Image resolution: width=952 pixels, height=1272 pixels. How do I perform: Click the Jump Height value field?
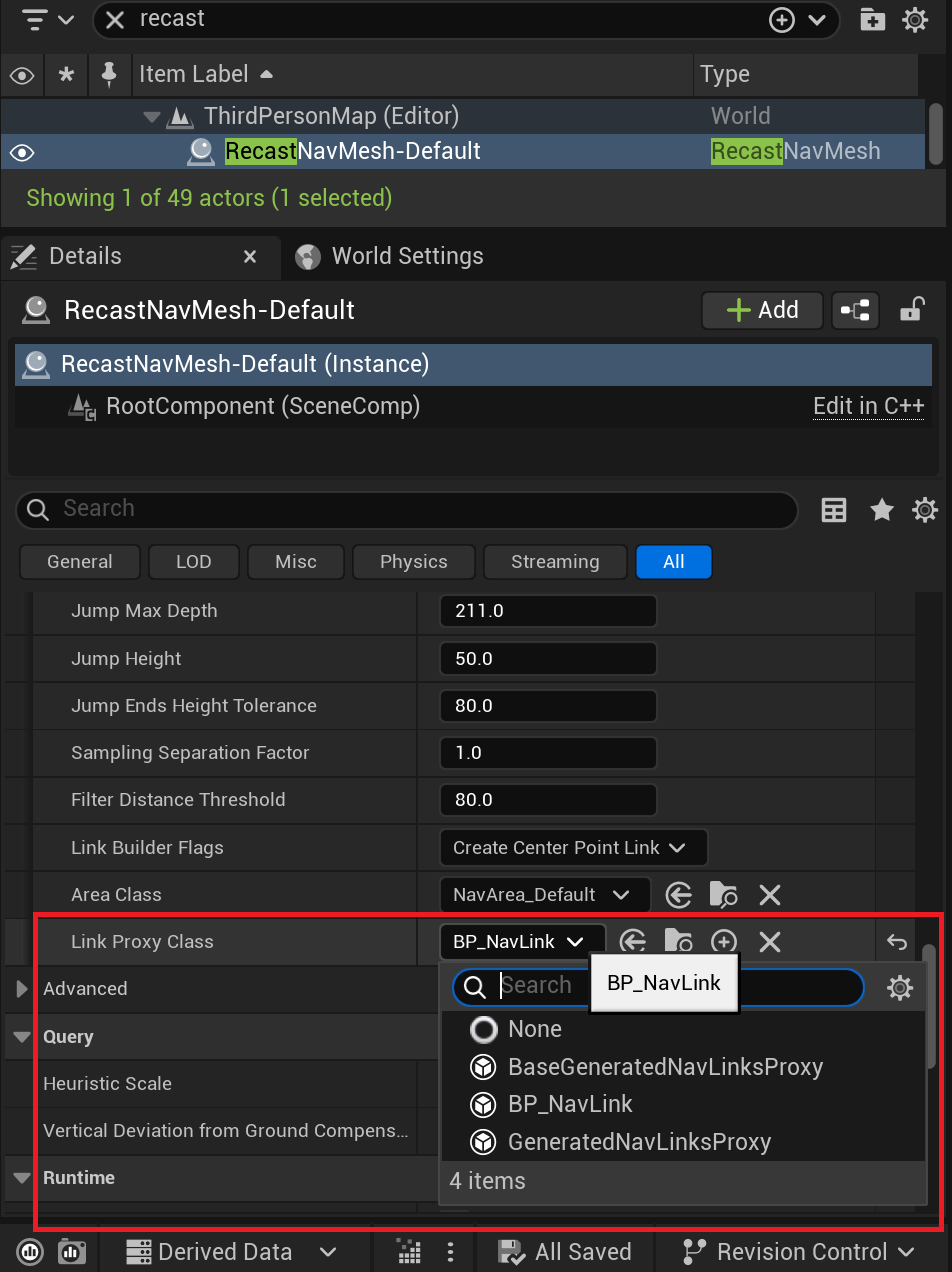coord(548,659)
